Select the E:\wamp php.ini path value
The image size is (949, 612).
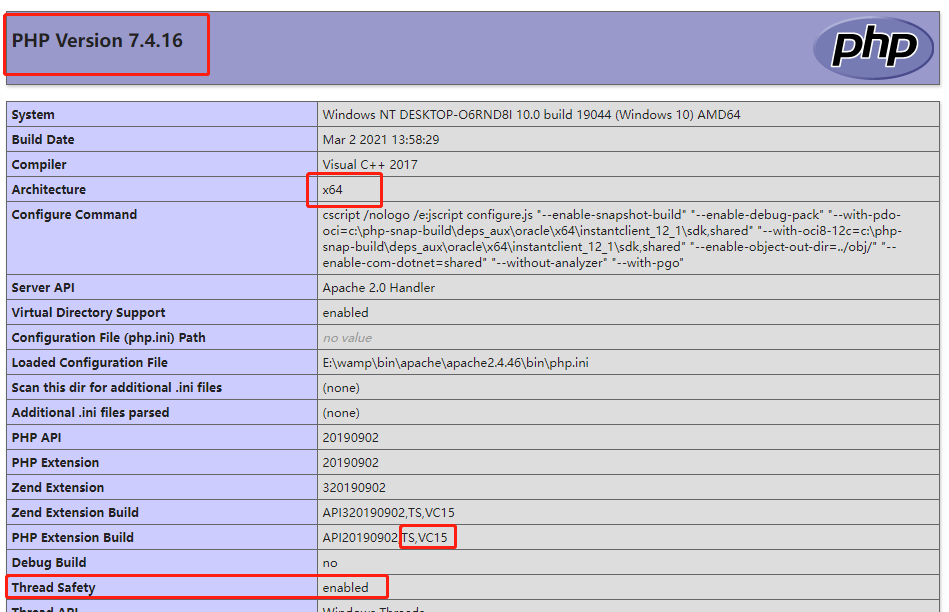coord(455,363)
